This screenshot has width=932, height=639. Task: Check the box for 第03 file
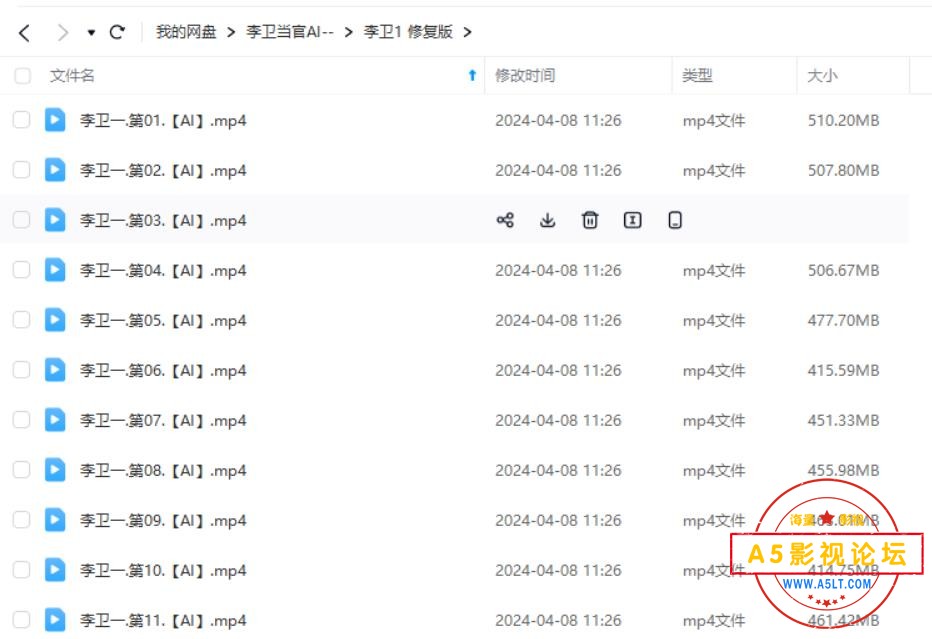(x=21, y=219)
